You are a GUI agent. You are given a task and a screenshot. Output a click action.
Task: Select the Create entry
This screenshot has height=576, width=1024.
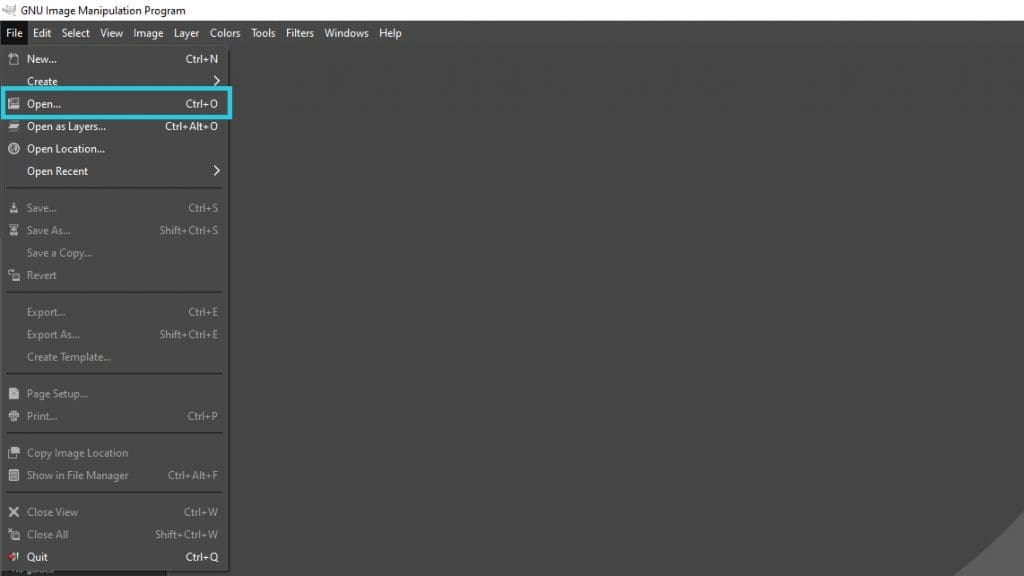(x=114, y=81)
